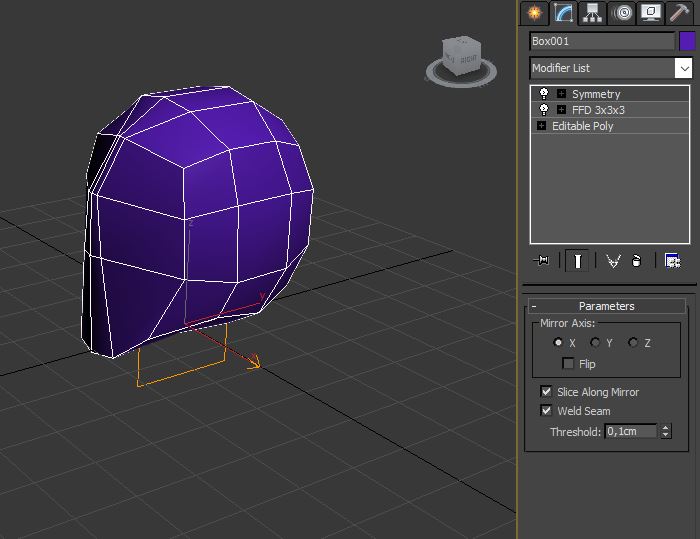Click the Pin Stack icon
This screenshot has height=539, width=700.
coord(543,261)
